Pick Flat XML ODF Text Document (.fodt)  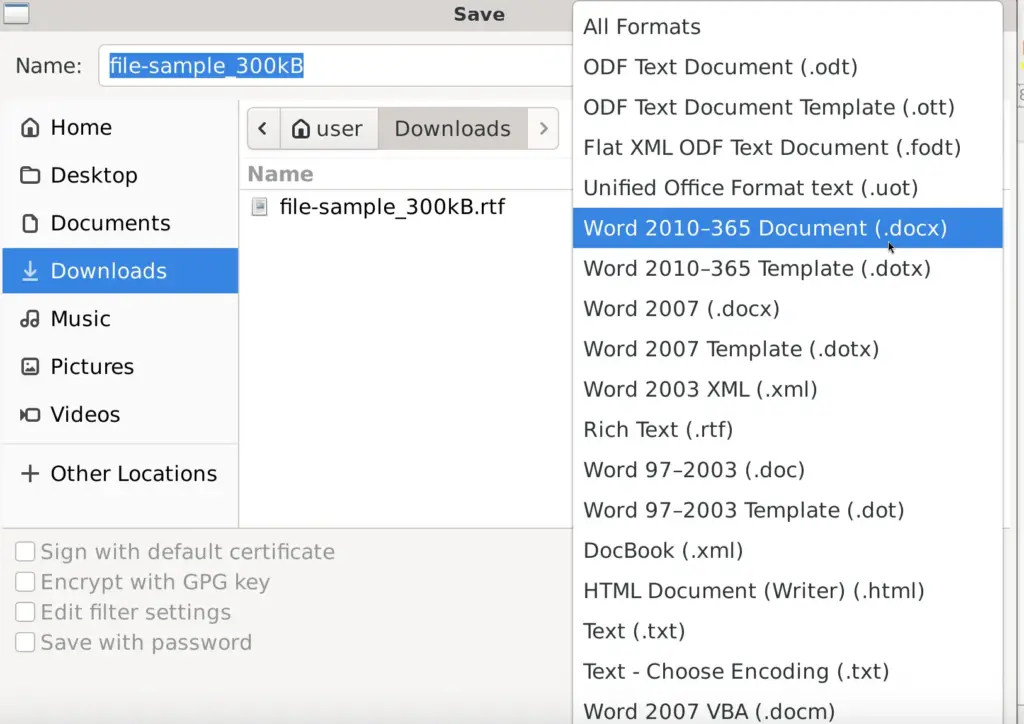[788, 148]
